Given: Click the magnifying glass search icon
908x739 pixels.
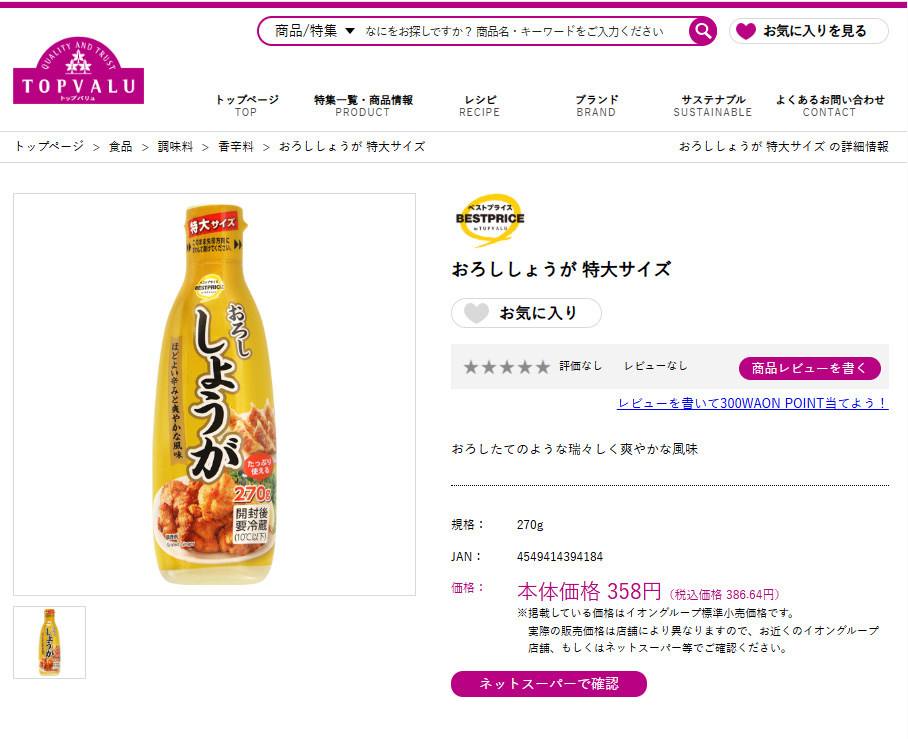Looking at the screenshot, I should click(702, 31).
